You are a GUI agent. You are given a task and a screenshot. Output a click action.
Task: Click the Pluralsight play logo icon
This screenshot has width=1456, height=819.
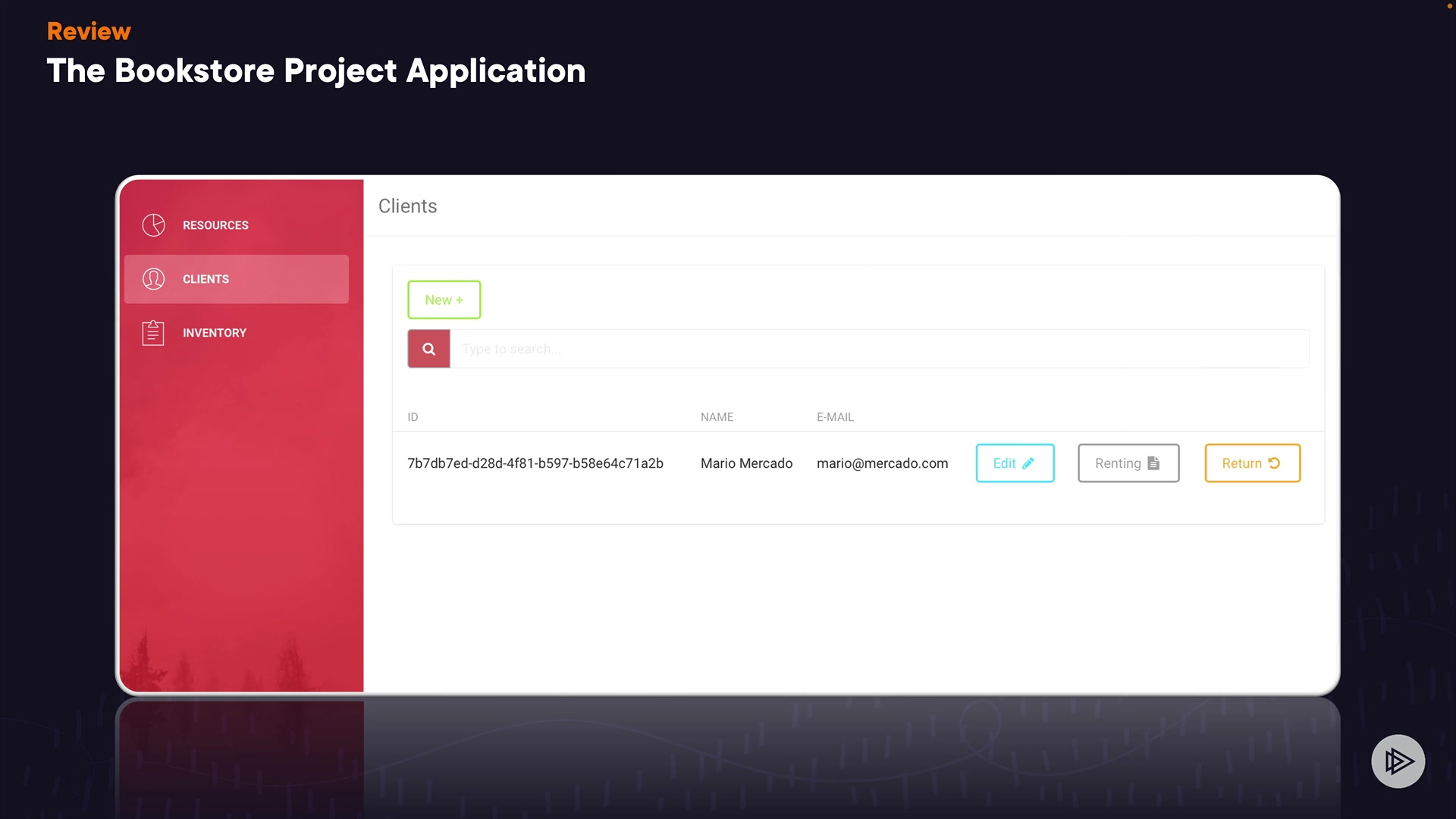(x=1398, y=761)
